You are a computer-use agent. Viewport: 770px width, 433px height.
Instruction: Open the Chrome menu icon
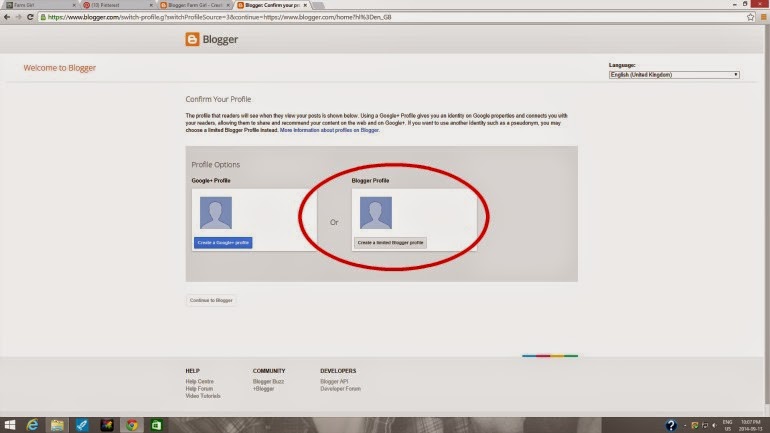coord(764,17)
